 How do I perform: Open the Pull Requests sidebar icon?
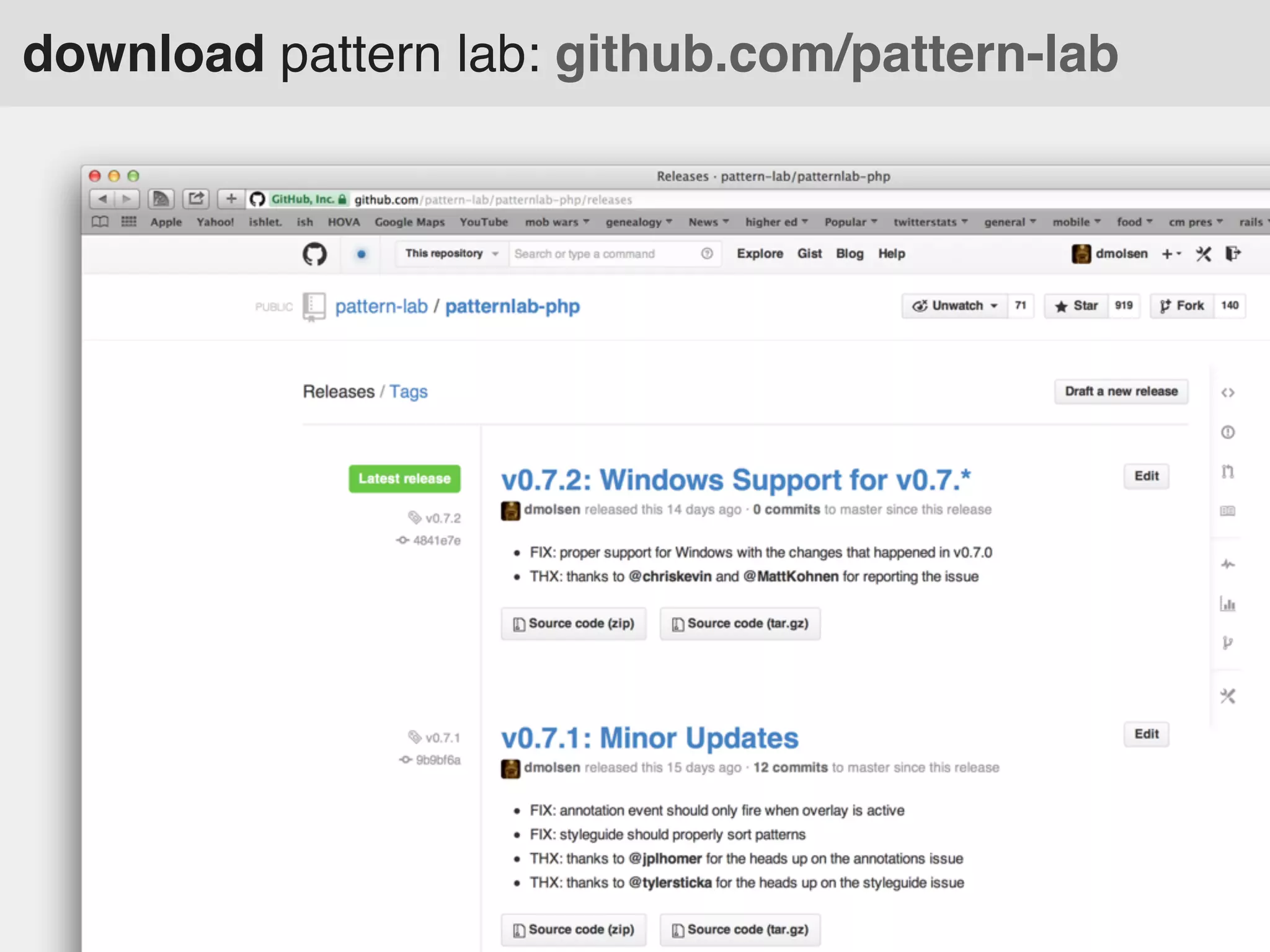(1227, 472)
